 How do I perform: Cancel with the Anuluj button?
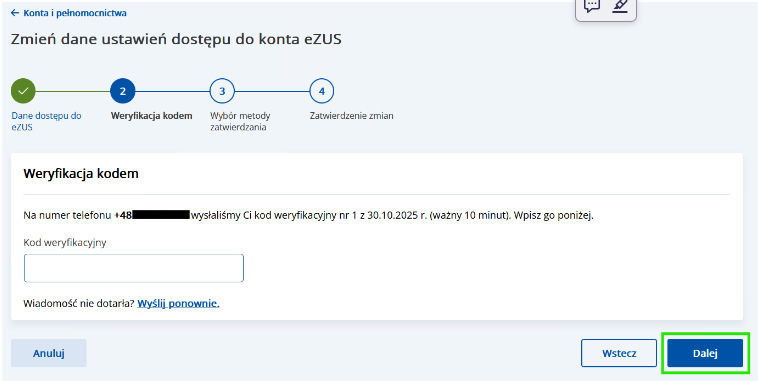coord(49,353)
